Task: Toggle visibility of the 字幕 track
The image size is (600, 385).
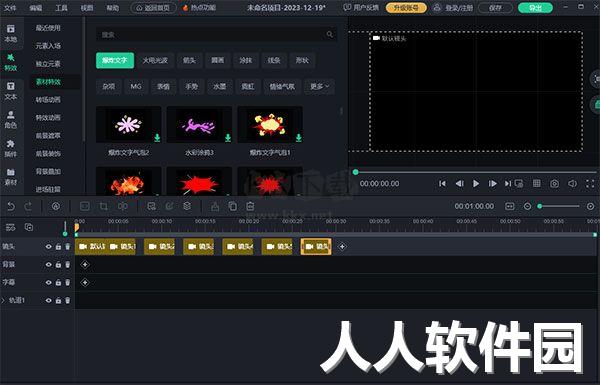Action: (48, 282)
